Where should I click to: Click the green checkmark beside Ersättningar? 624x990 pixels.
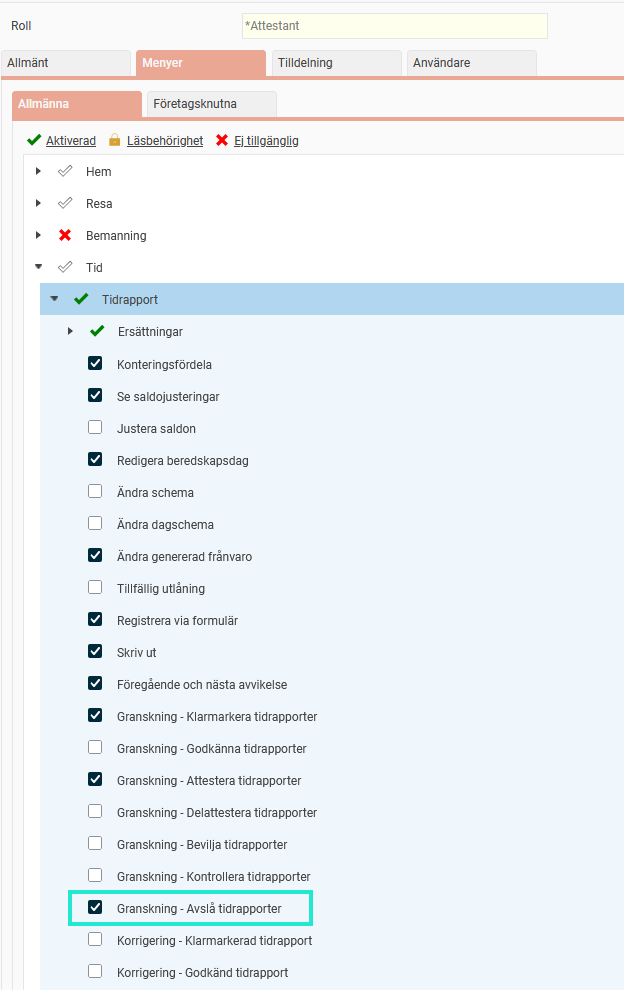coord(97,332)
